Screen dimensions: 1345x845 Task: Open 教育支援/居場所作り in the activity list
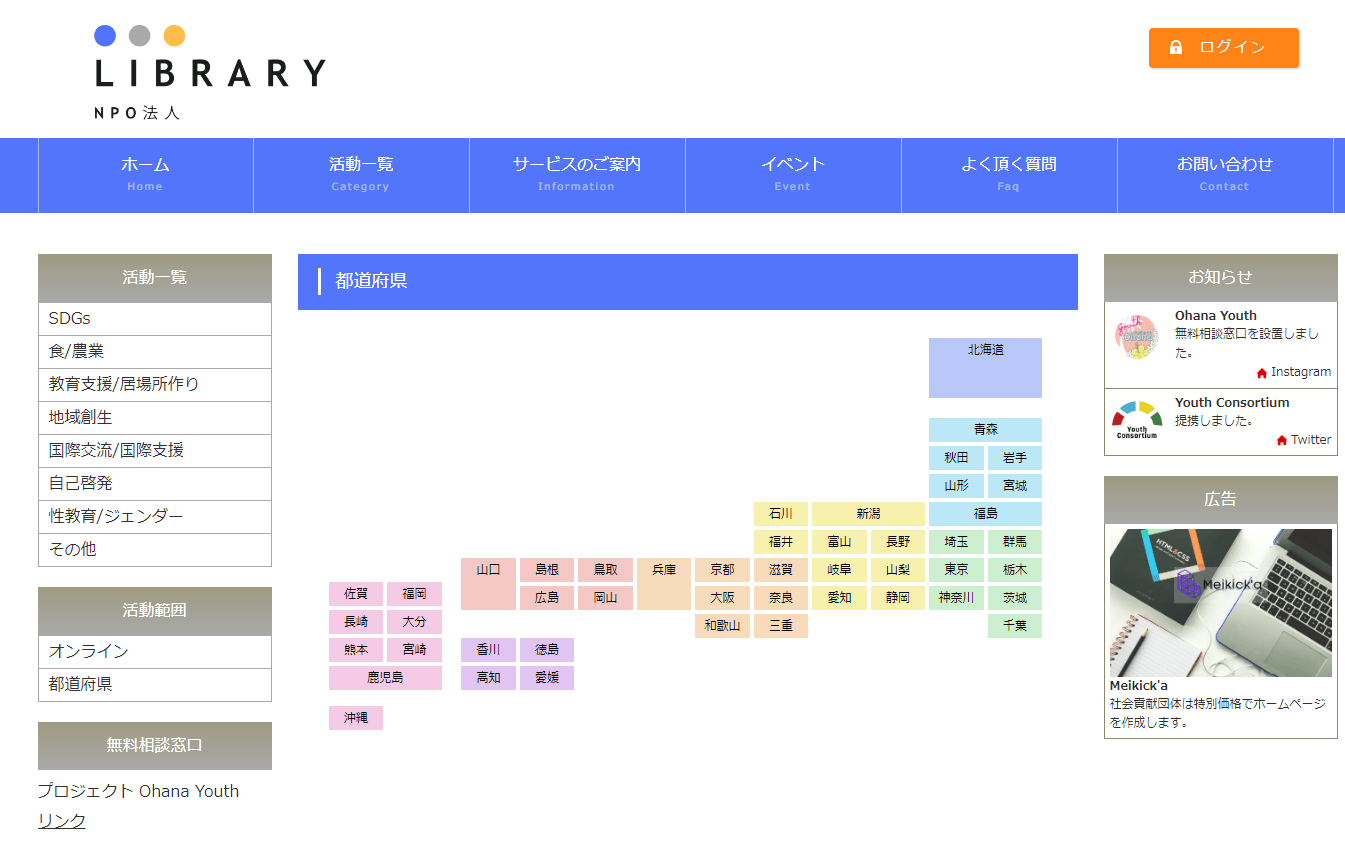click(x=155, y=385)
